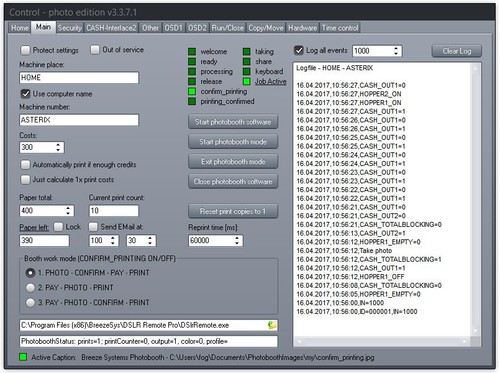The width and height of the screenshot is (500, 373).
Task: Enable the Protect settings checkbox
Action: tap(25, 50)
